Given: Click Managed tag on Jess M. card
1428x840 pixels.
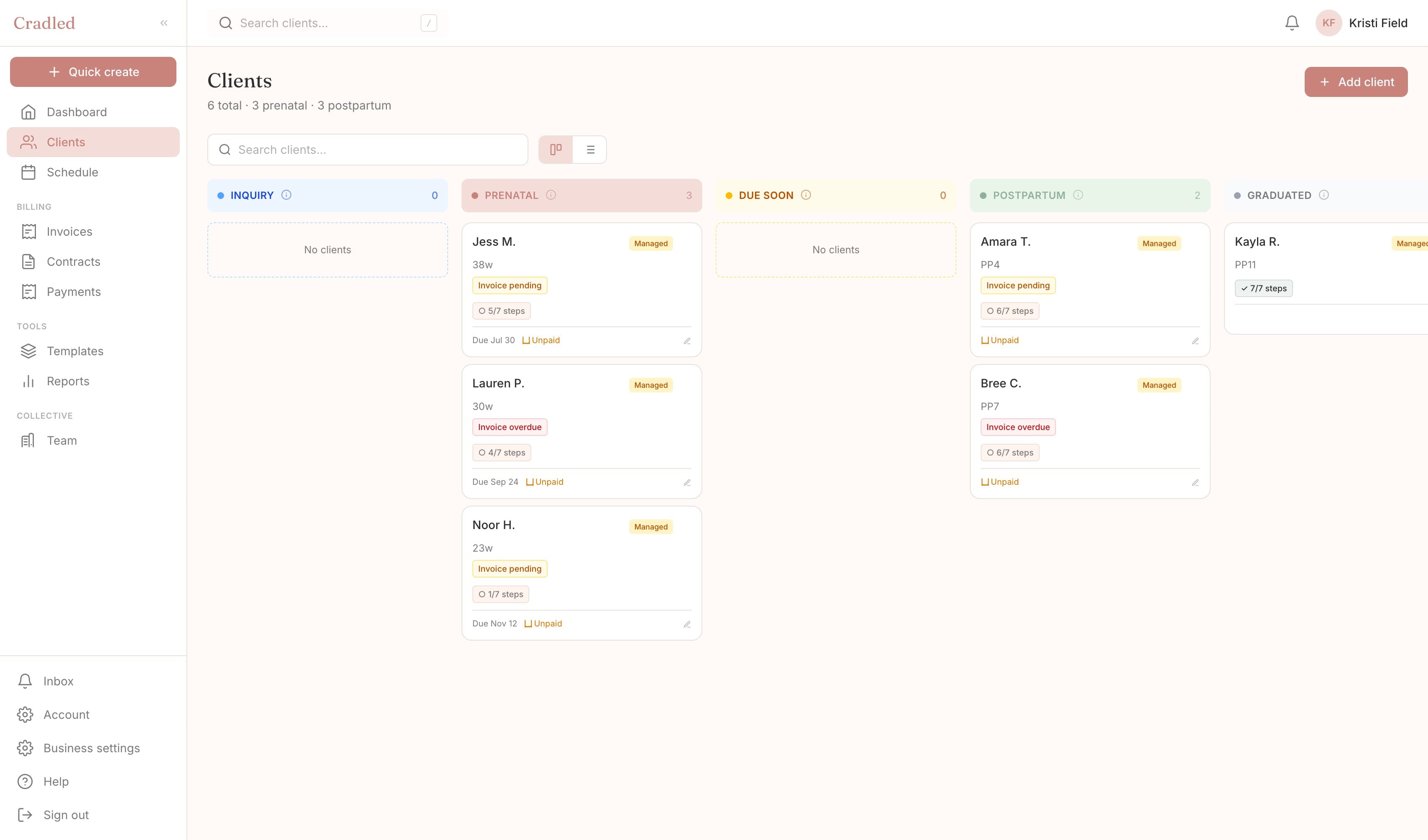Looking at the screenshot, I should pos(650,244).
